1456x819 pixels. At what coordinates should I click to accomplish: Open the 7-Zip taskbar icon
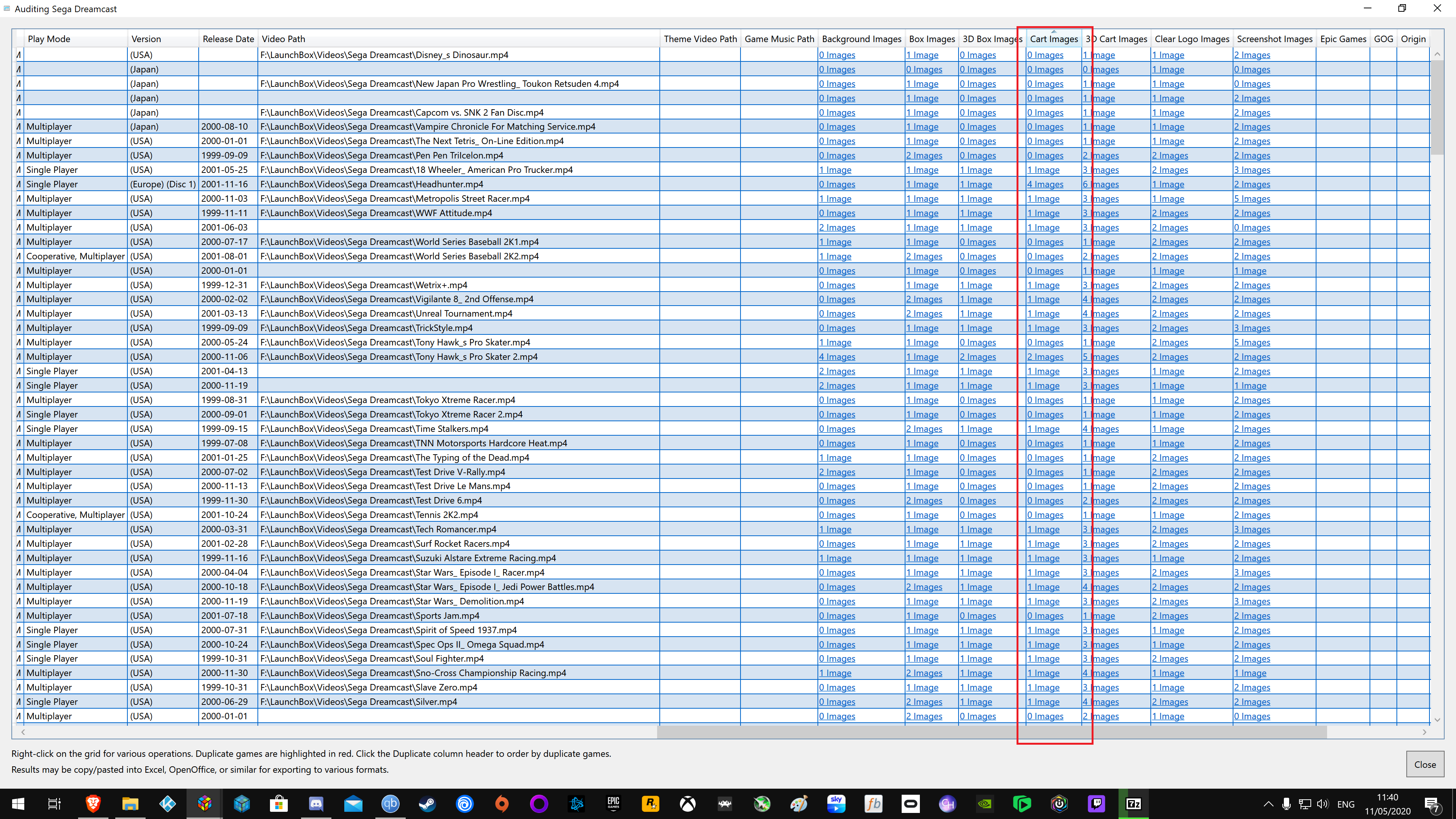coord(1134,804)
